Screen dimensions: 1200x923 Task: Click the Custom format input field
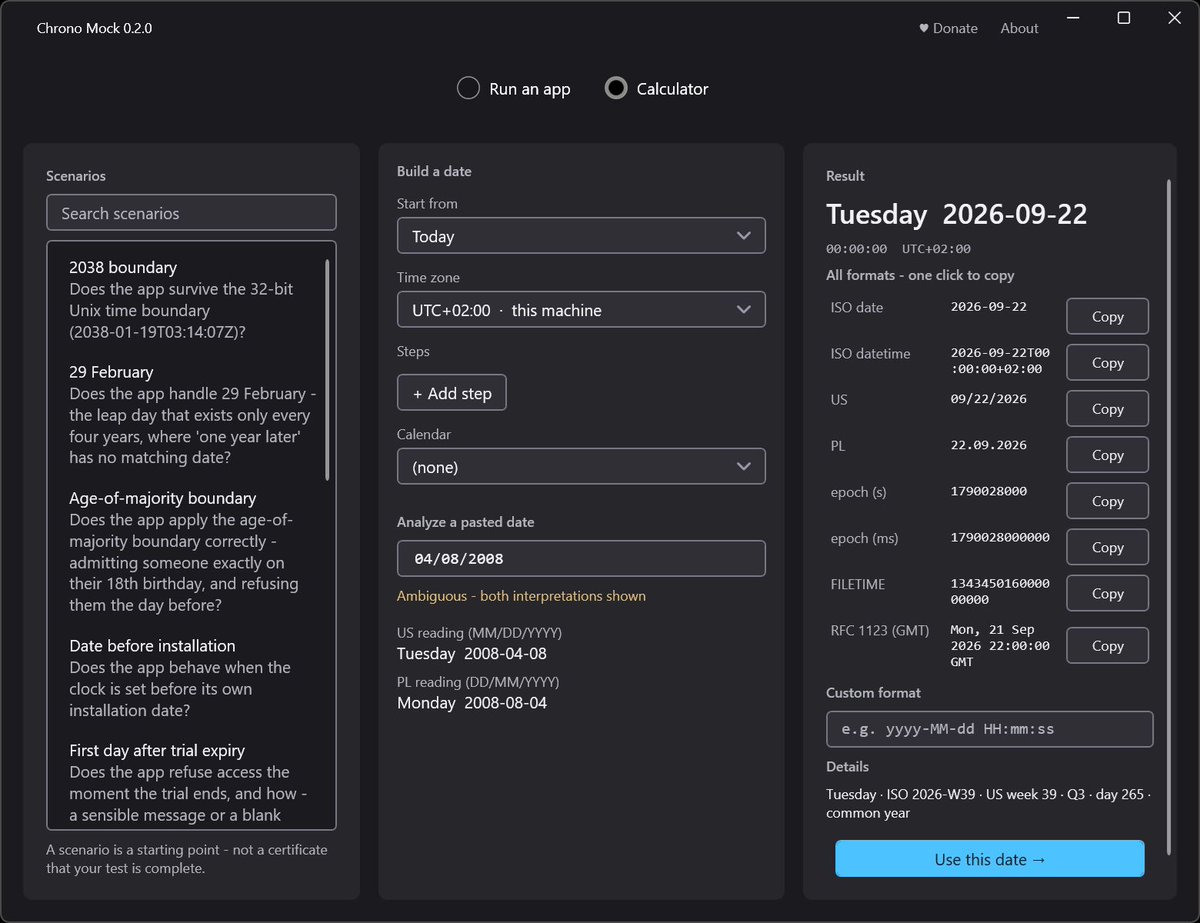coord(989,729)
